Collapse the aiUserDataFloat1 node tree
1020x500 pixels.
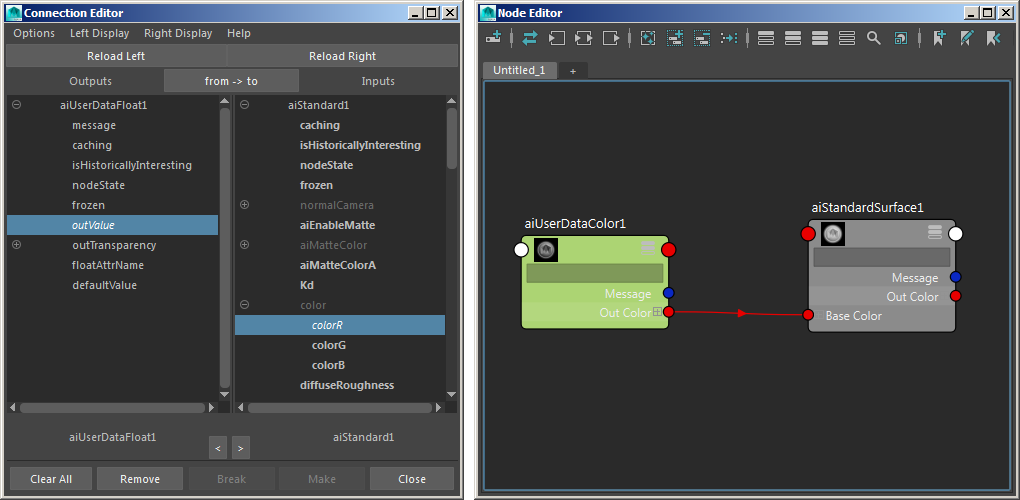[17, 104]
